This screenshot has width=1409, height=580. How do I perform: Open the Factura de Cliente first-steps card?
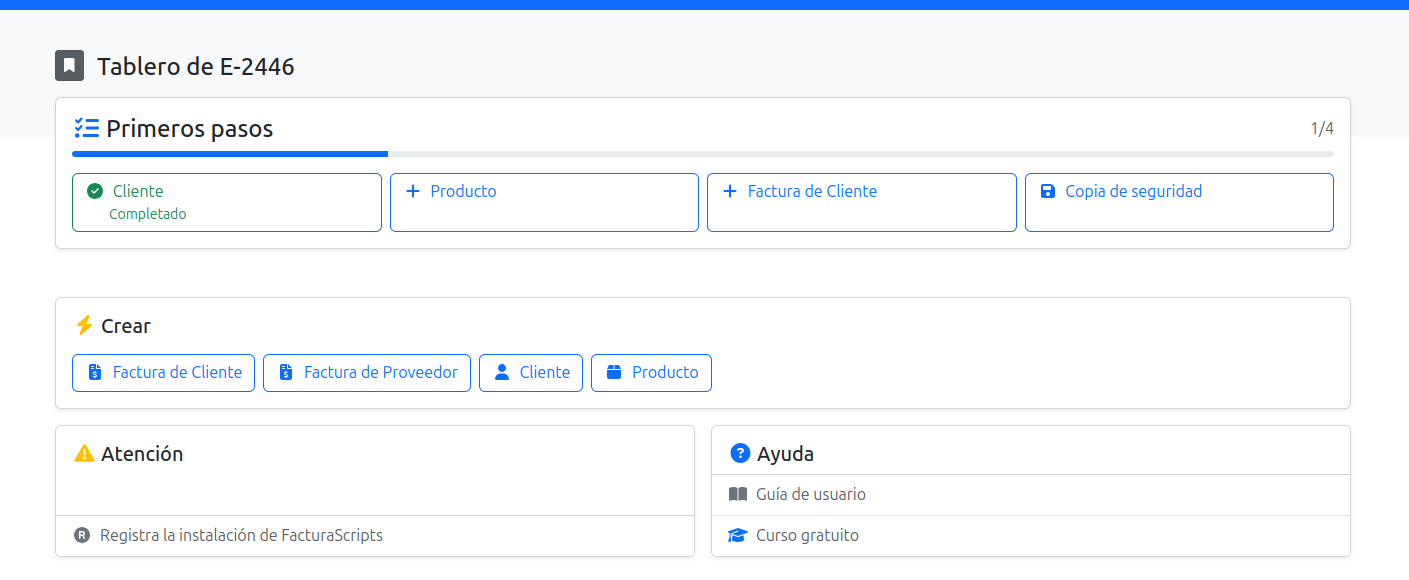[862, 202]
